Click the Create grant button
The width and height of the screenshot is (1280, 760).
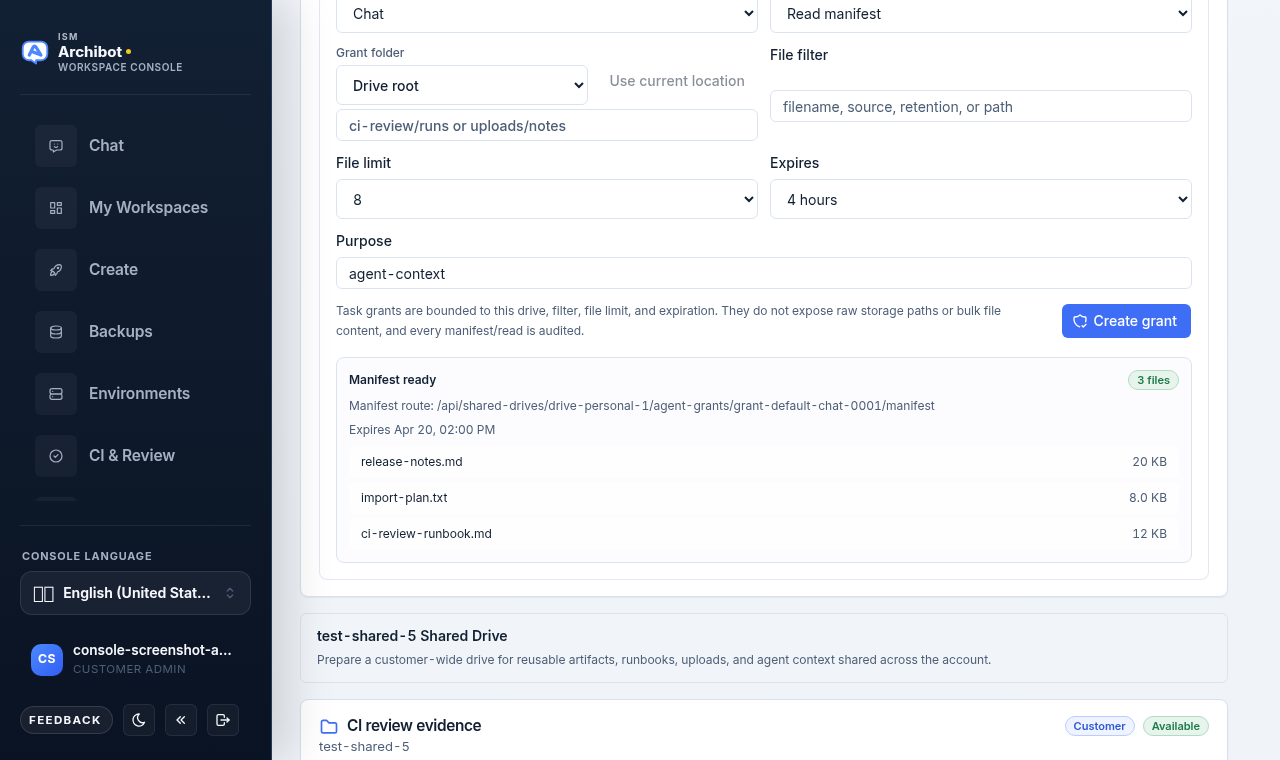tap(1126, 321)
